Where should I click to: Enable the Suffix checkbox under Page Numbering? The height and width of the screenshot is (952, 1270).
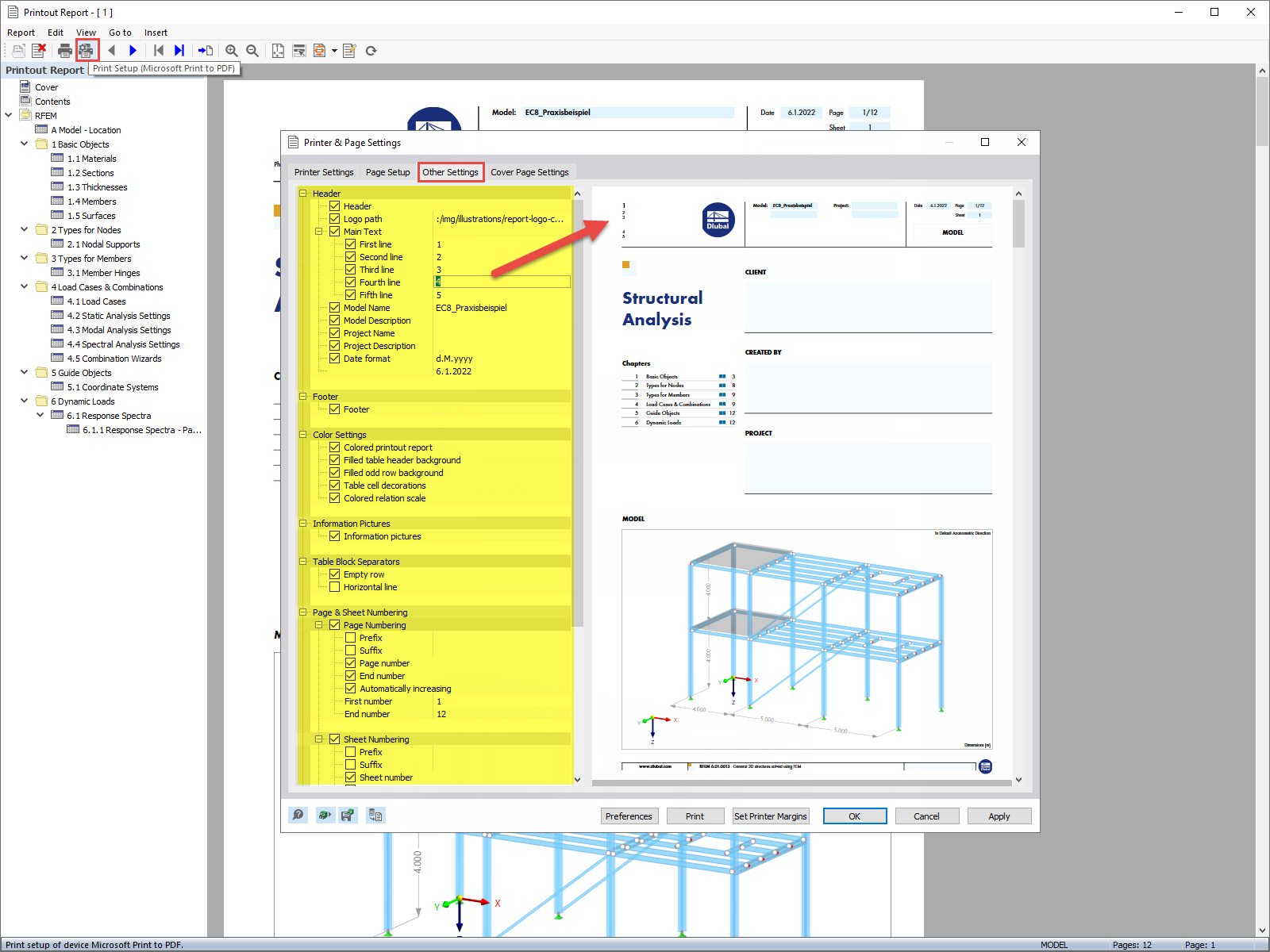click(x=351, y=650)
